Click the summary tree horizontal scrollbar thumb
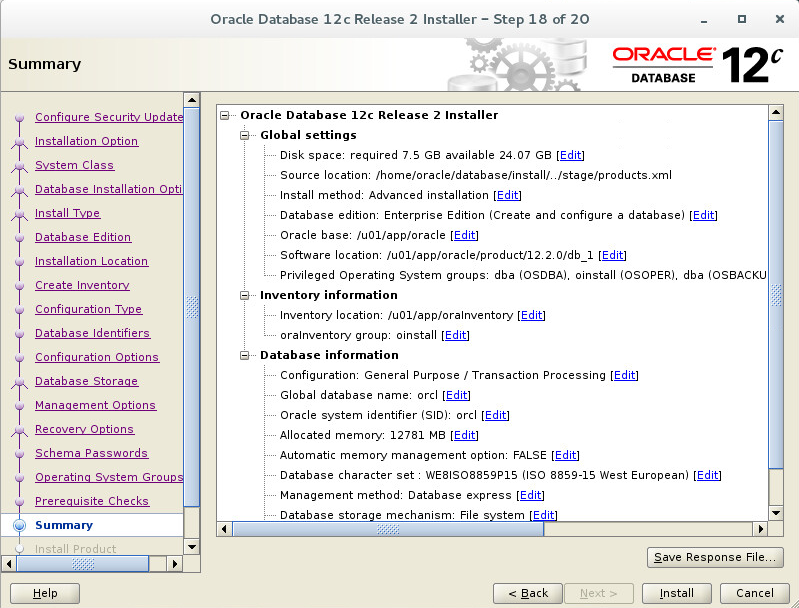This screenshot has width=799, height=608. click(388, 529)
